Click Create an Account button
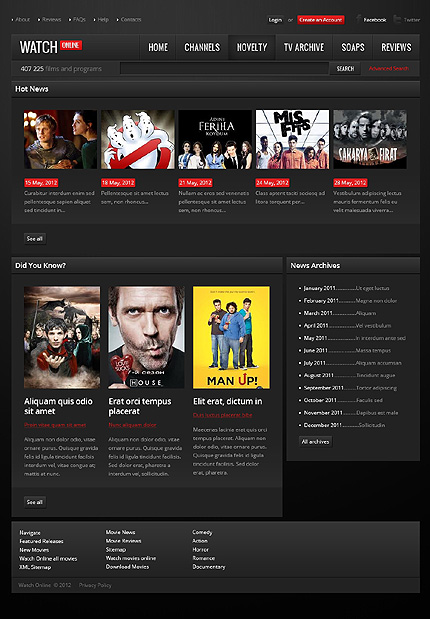 click(321, 20)
